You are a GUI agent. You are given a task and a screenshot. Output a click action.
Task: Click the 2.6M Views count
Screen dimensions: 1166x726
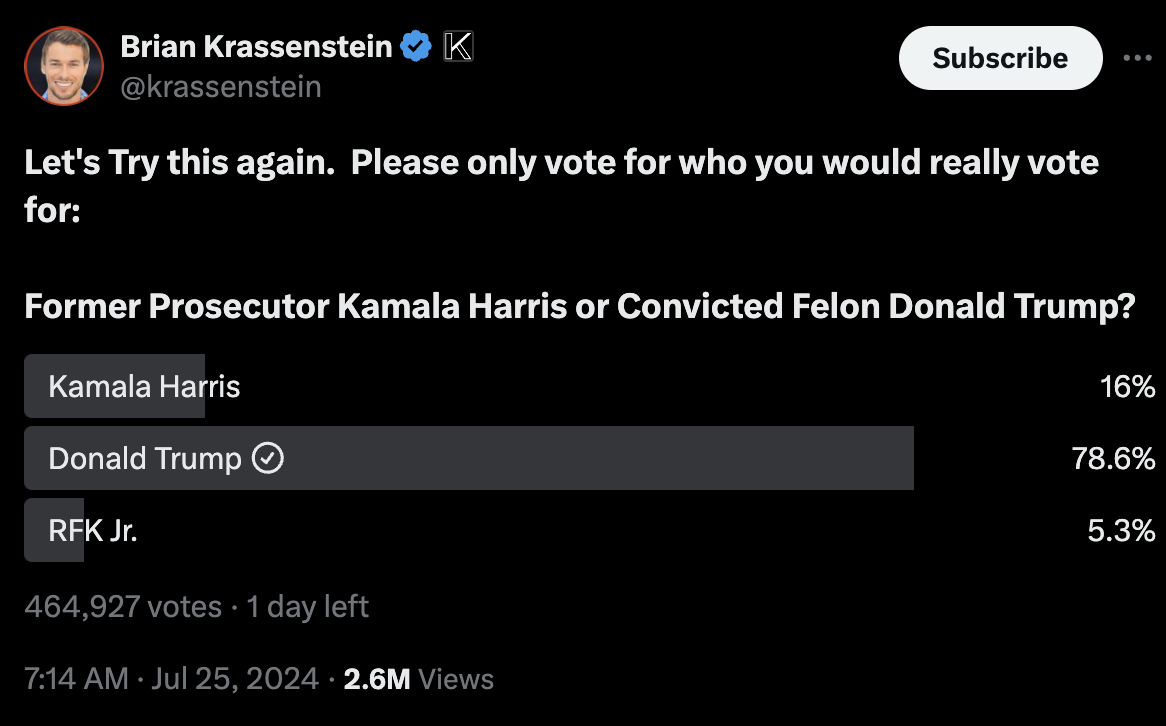click(419, 678)
